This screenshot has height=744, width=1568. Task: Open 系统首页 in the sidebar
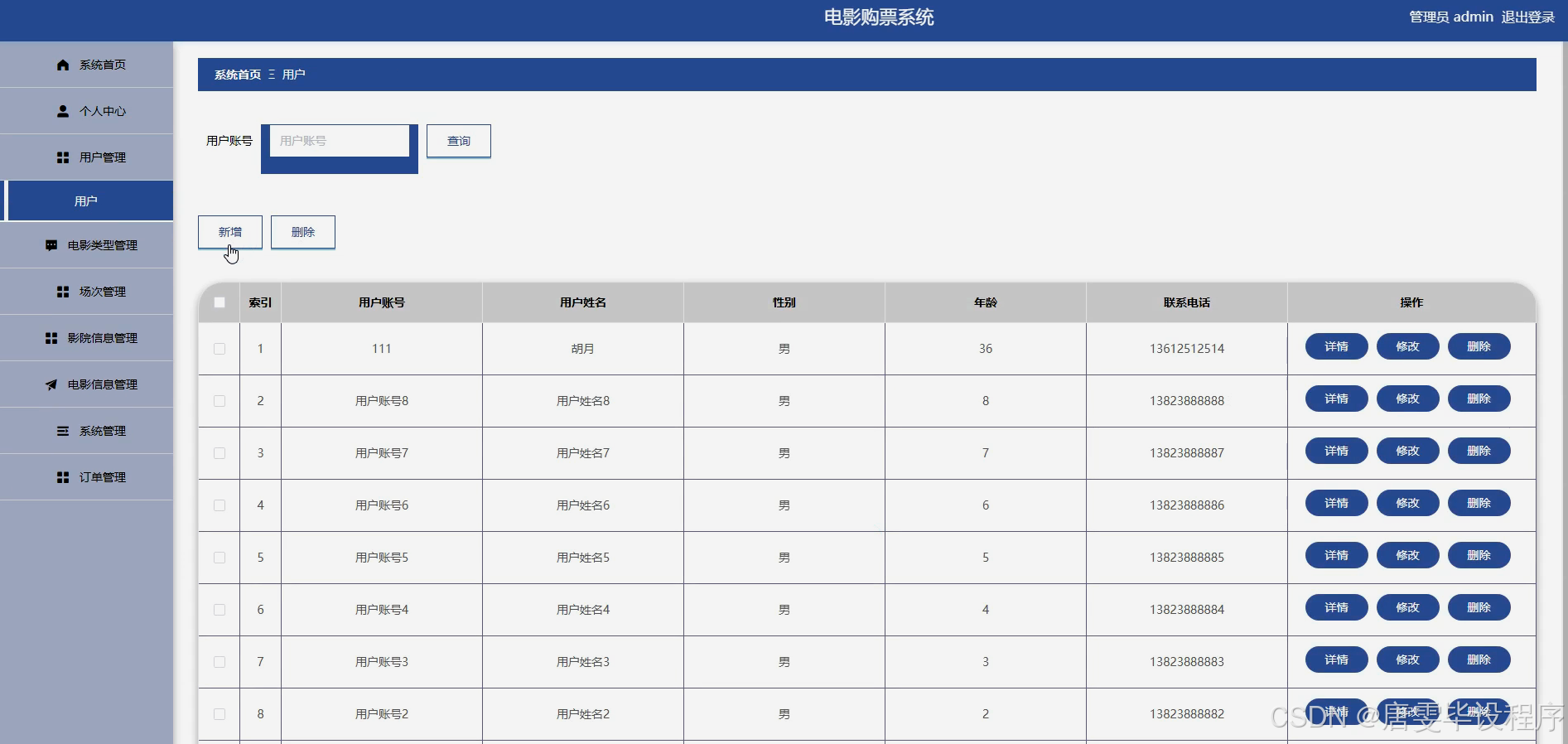pyautogui.click(x=87, y=65)
